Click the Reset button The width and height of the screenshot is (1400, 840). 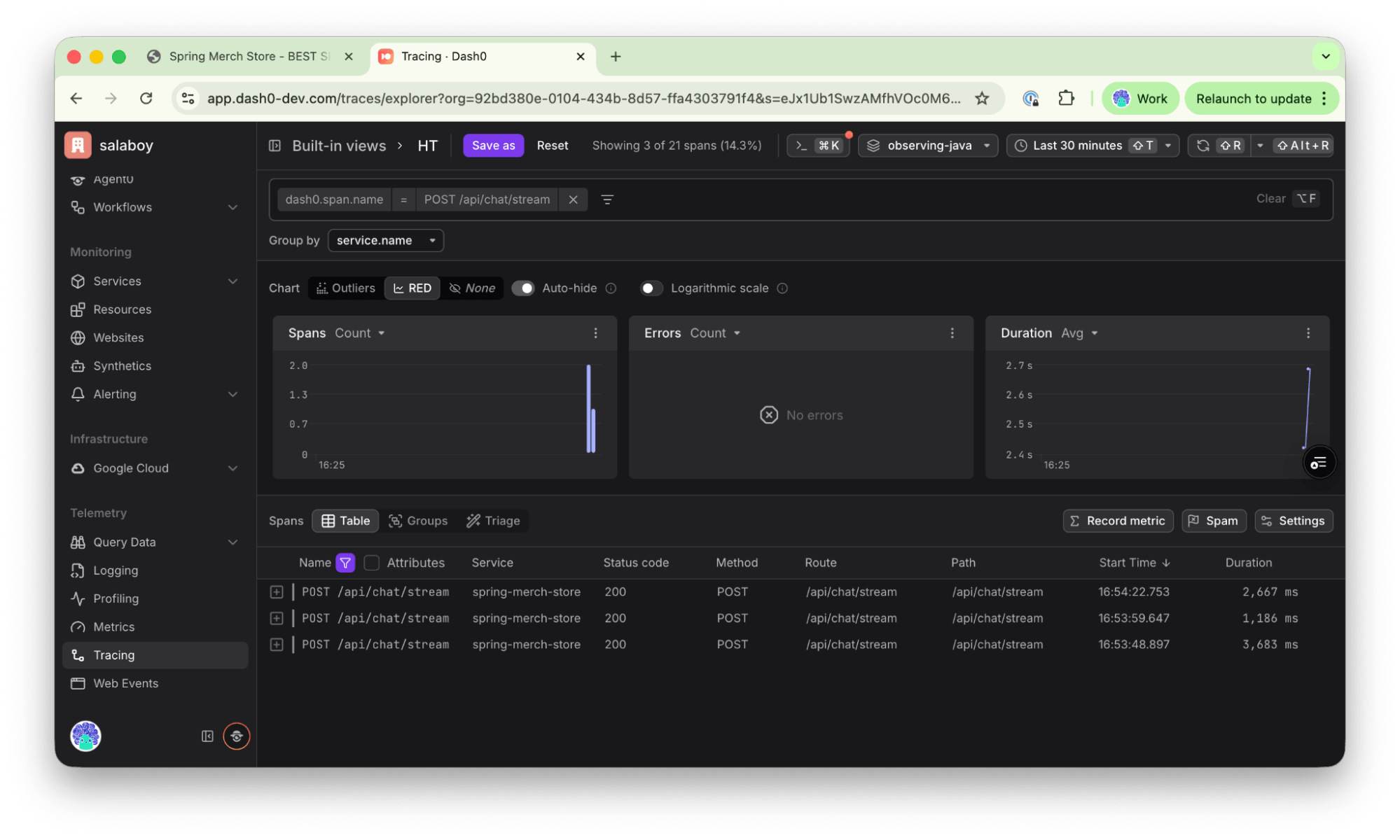pos(552,146)
